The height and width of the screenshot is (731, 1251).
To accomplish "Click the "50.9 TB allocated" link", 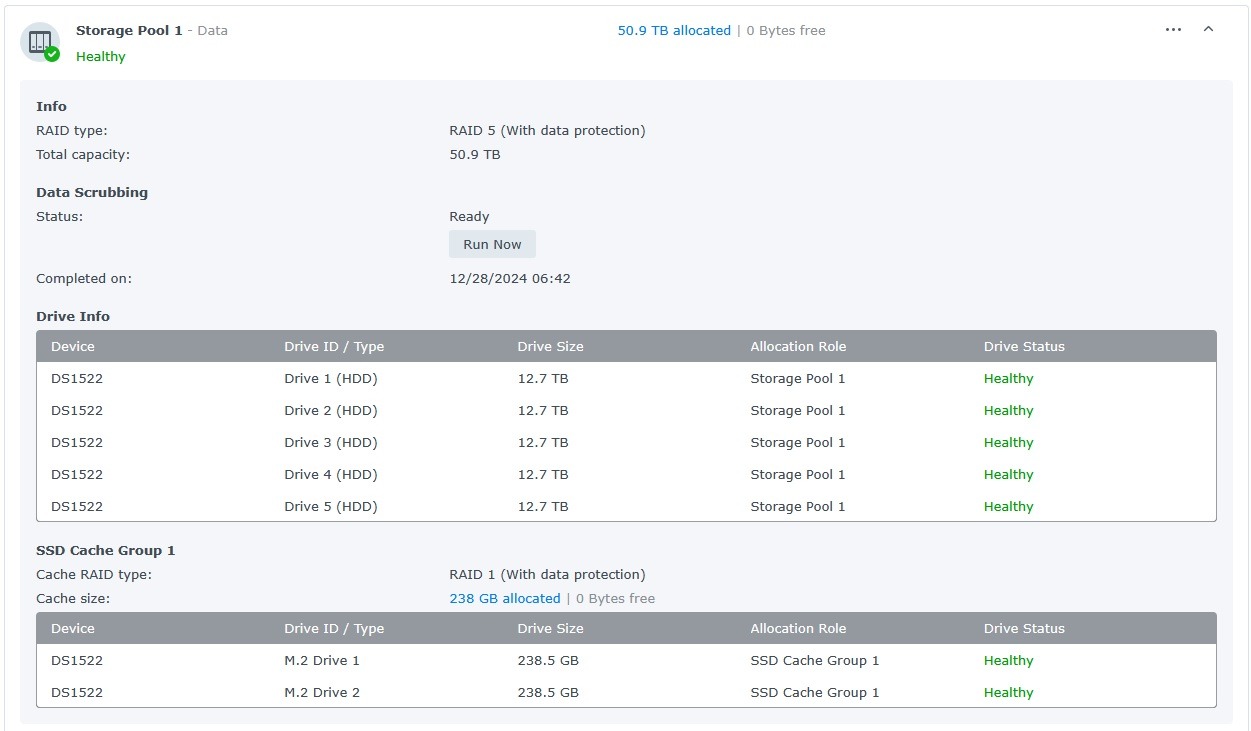I will tap(674, 31).
